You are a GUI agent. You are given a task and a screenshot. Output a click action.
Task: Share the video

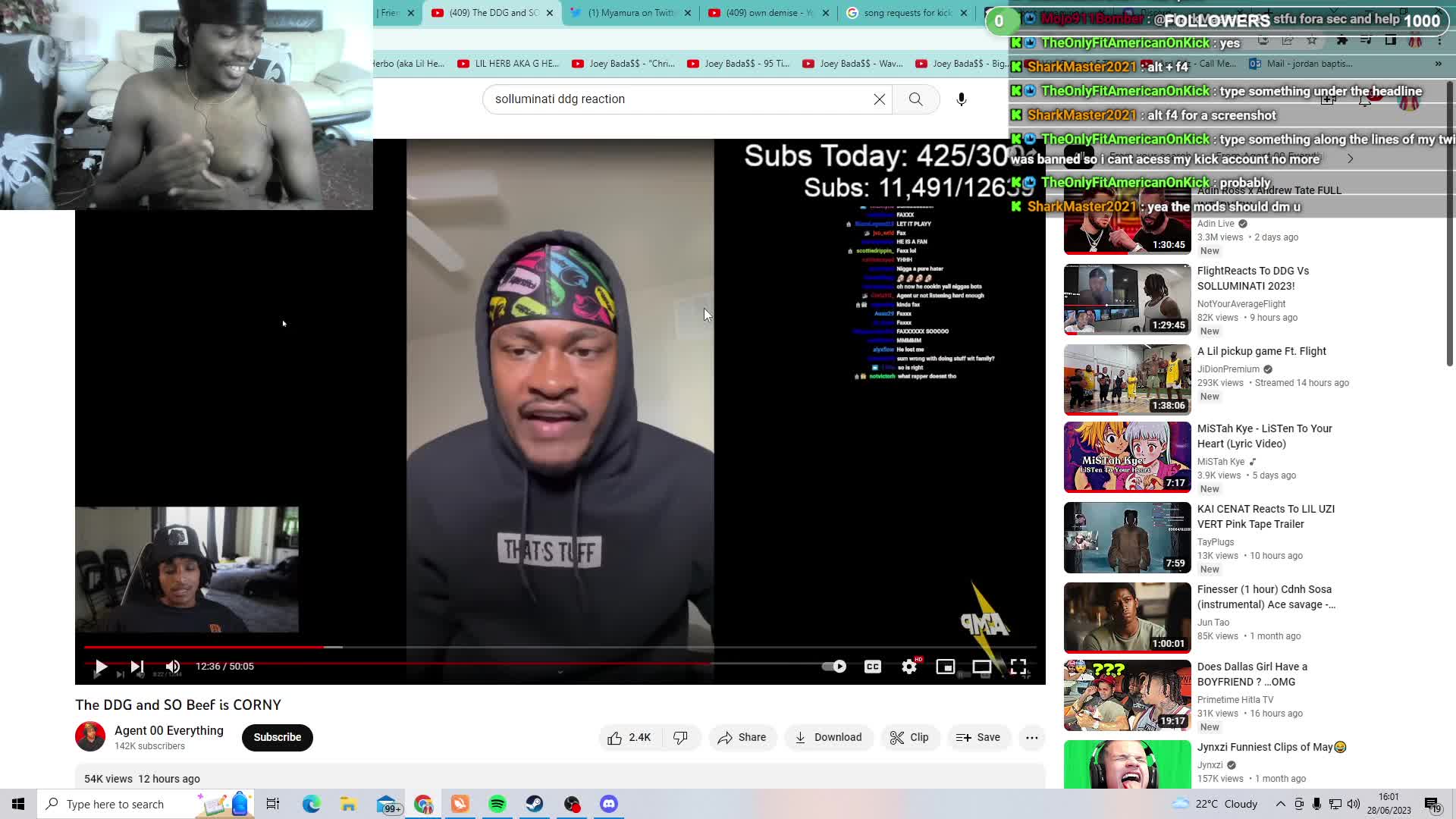click(742, 737)
